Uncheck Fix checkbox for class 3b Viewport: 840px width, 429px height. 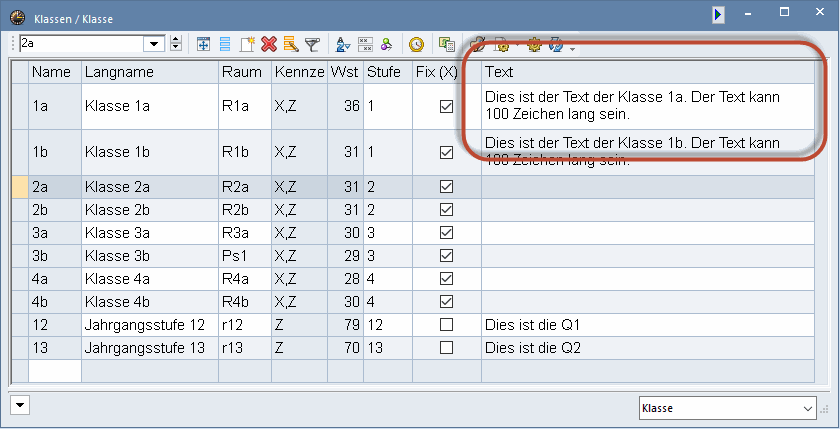pos(446,255)
